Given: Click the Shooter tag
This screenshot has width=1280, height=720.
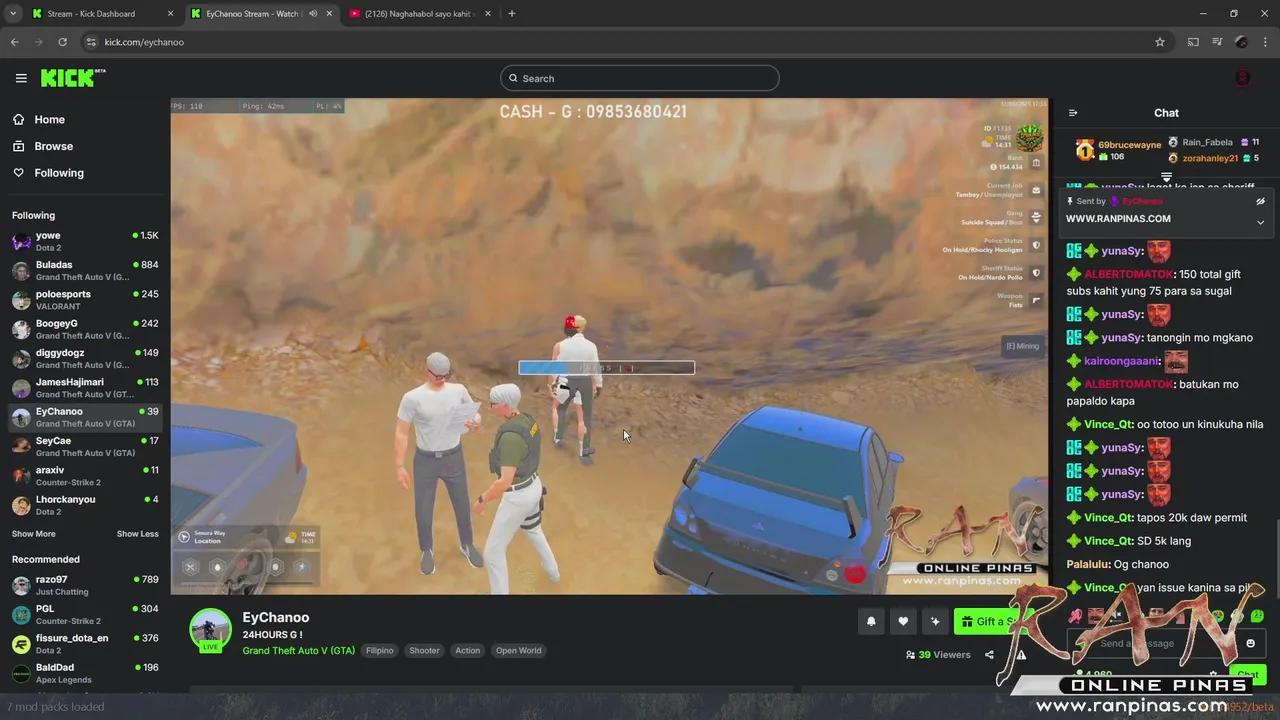Looking at the screenshot, I should tap(424, 651).
